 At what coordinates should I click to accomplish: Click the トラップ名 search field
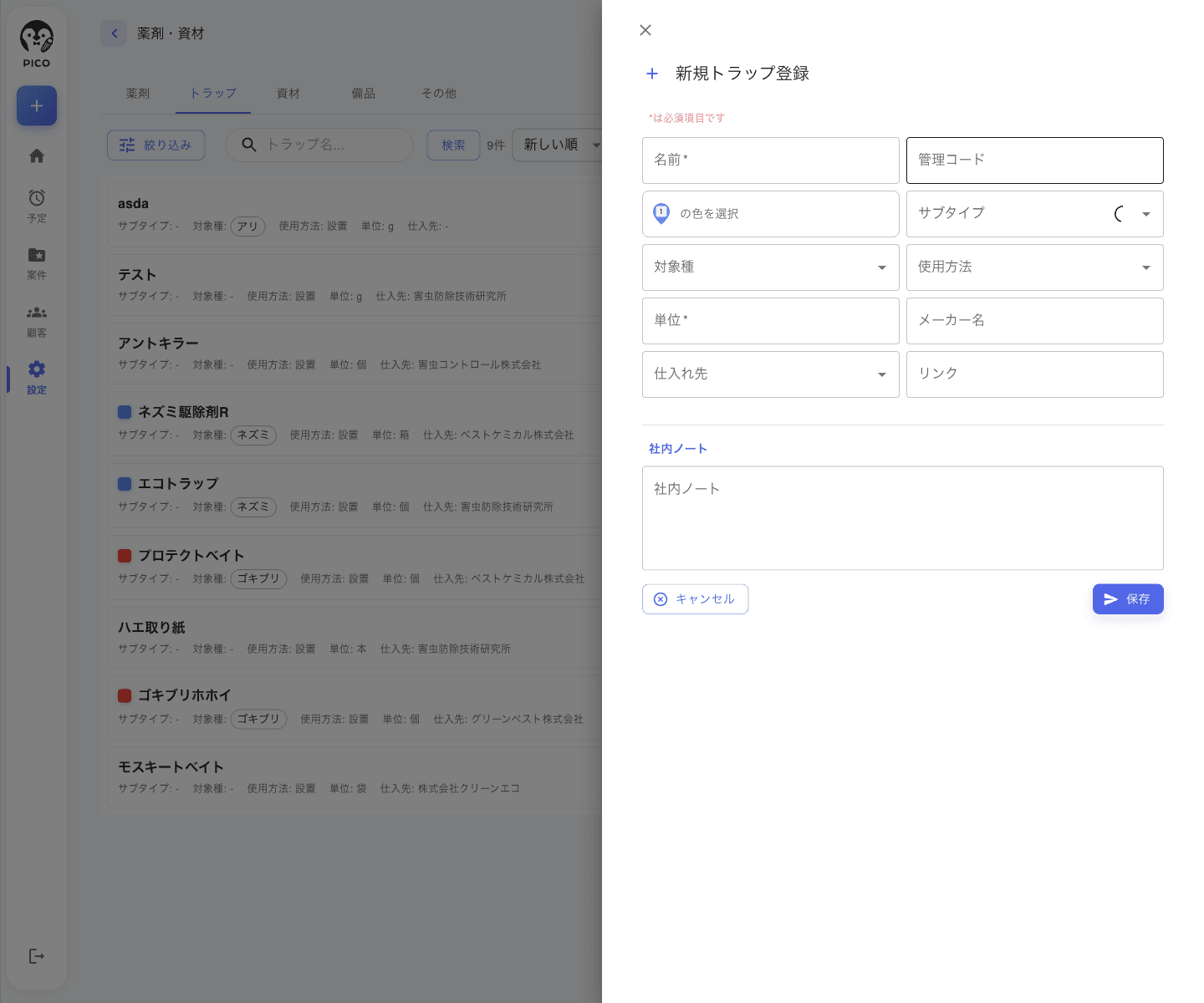[319, 145]
